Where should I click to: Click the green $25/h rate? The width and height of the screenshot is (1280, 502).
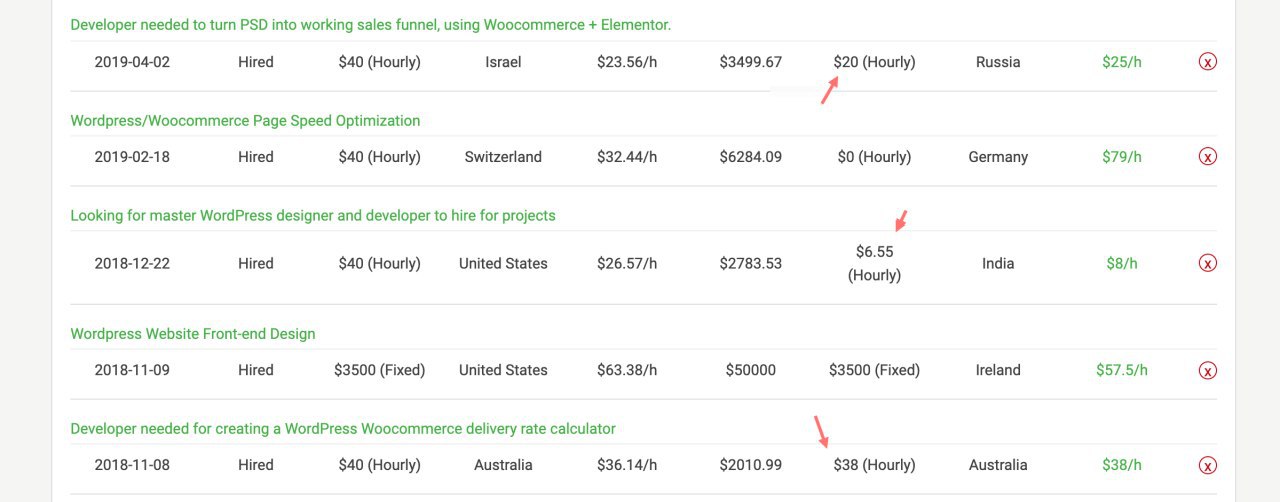tap(1122, 62)
